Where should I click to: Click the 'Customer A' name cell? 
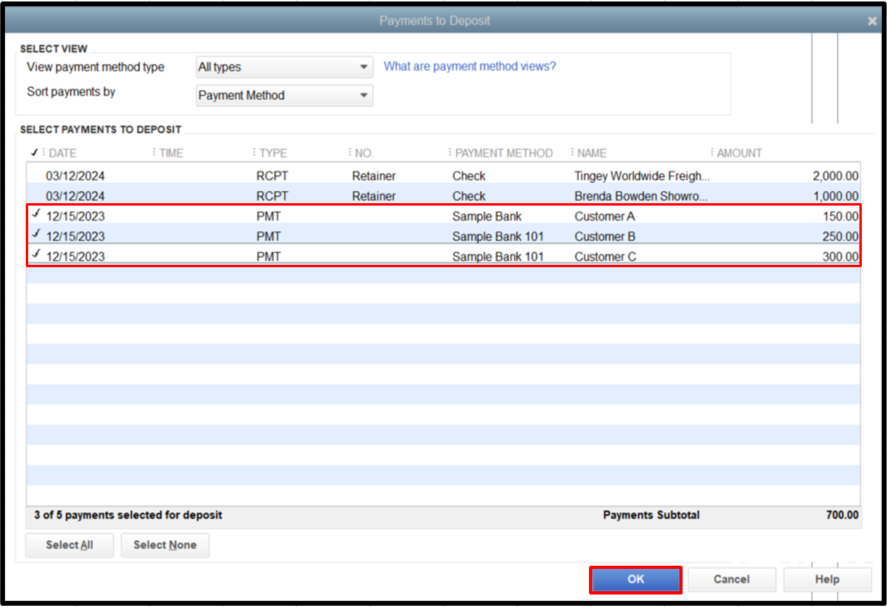[605, 216]
